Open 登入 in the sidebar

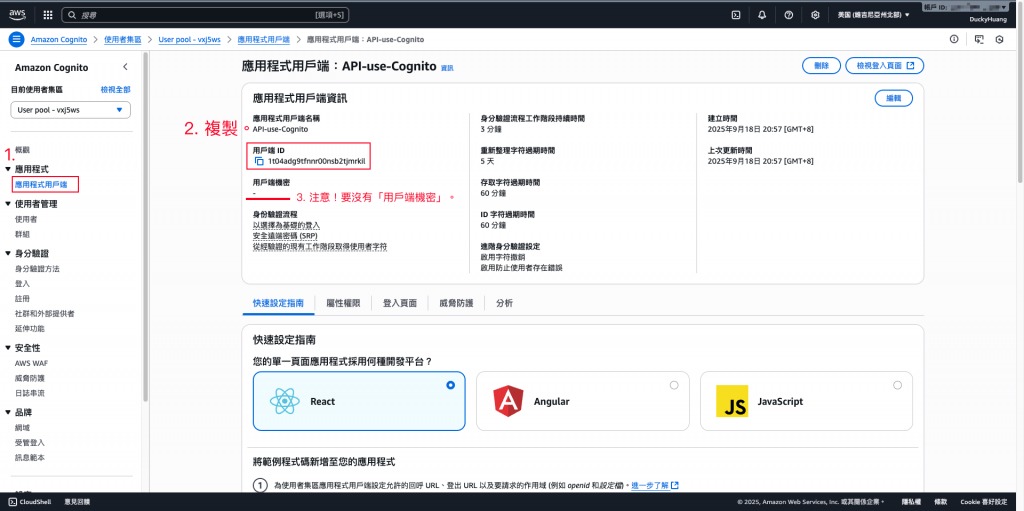[22, 284]
